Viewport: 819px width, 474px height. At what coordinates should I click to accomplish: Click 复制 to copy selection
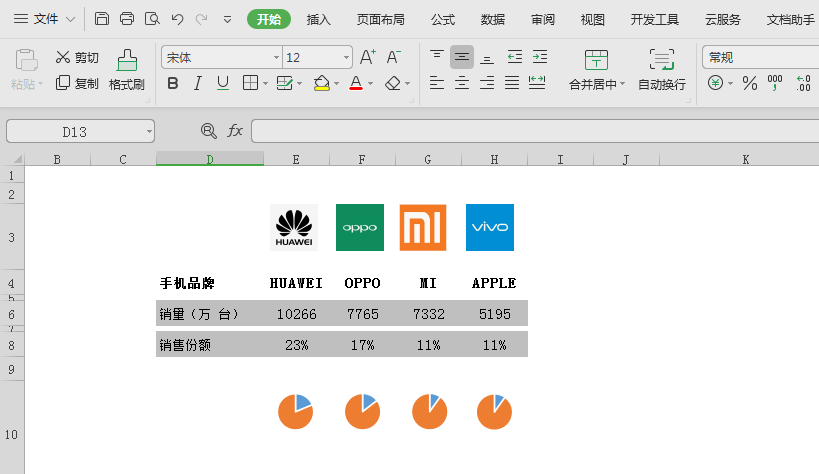(77, 83)
